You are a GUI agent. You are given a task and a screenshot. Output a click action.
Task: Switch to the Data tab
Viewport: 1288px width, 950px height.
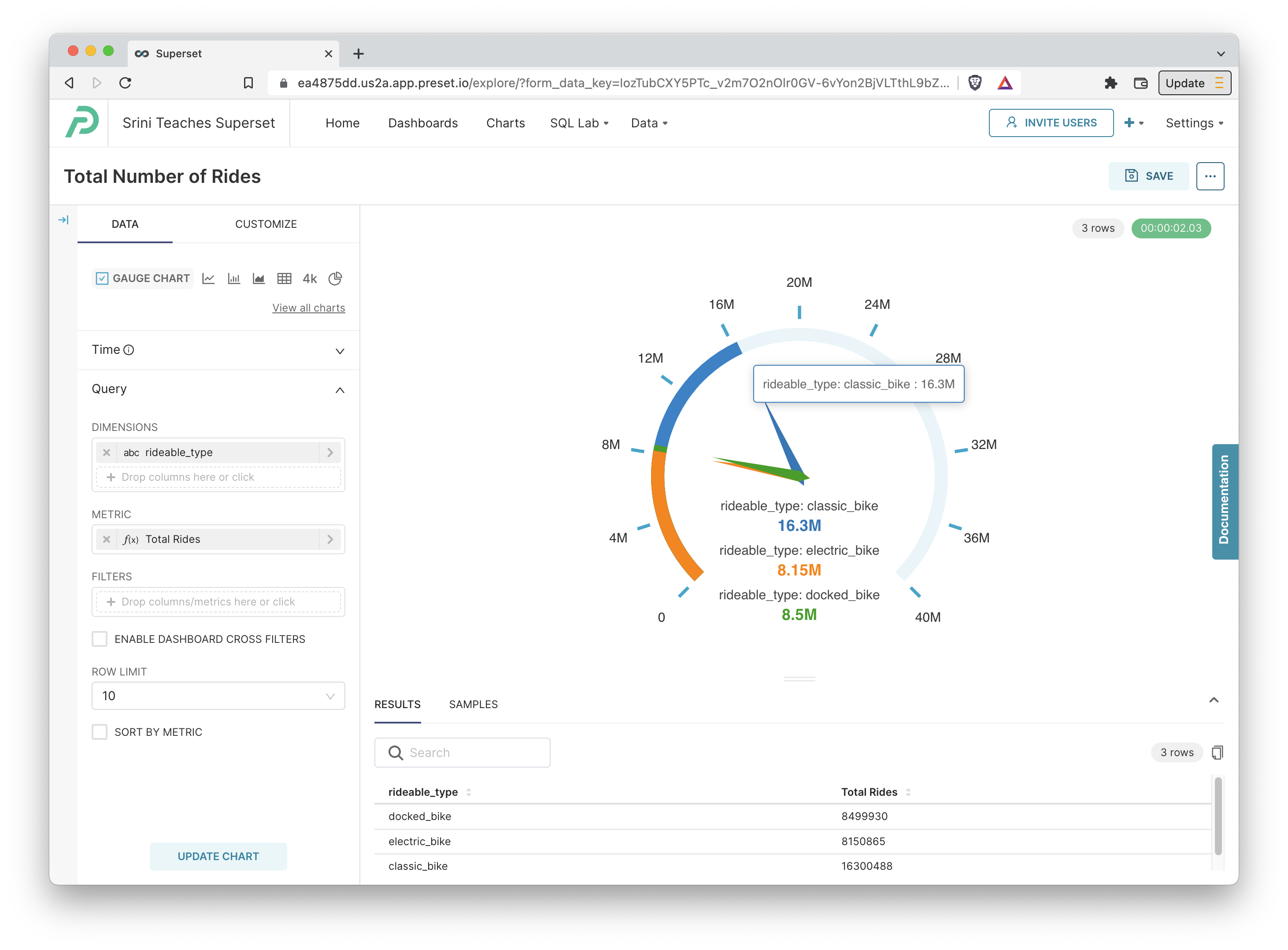(x=125, y=224)
